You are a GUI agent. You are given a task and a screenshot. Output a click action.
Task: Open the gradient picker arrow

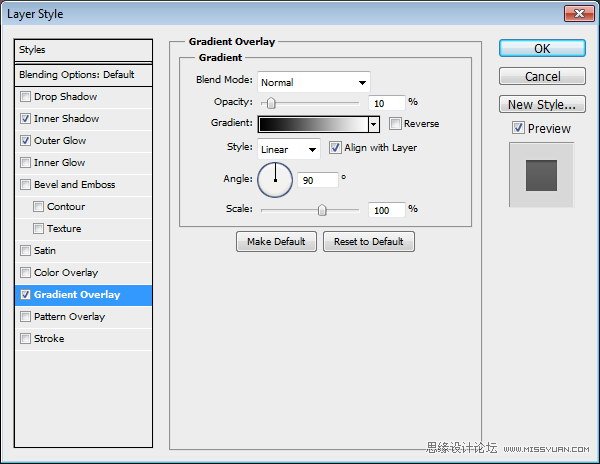tap(373, 124)
